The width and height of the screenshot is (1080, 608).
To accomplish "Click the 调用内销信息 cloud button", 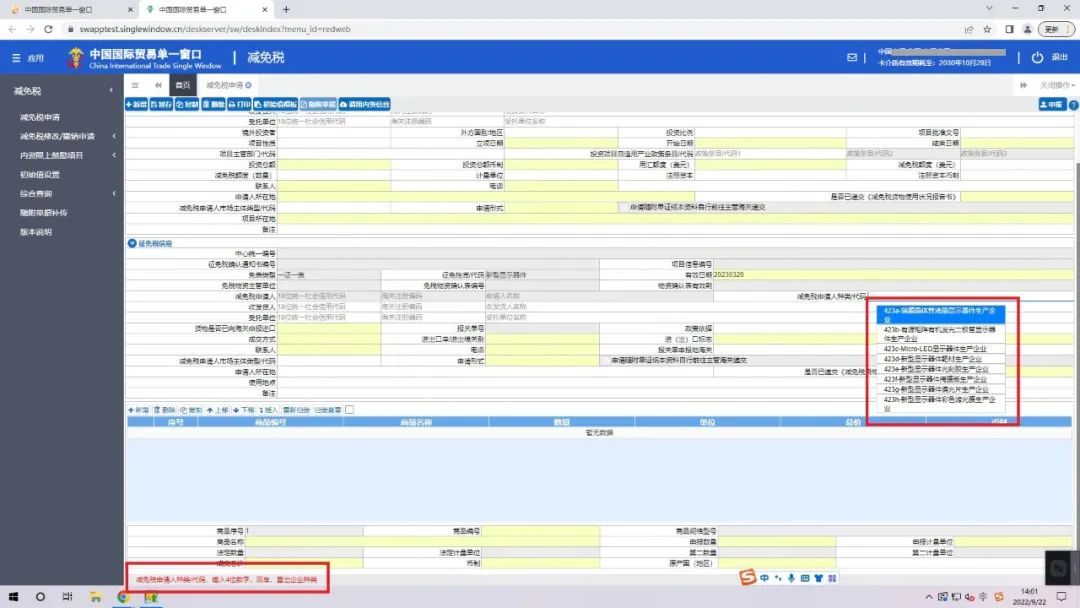I will 364,104.
